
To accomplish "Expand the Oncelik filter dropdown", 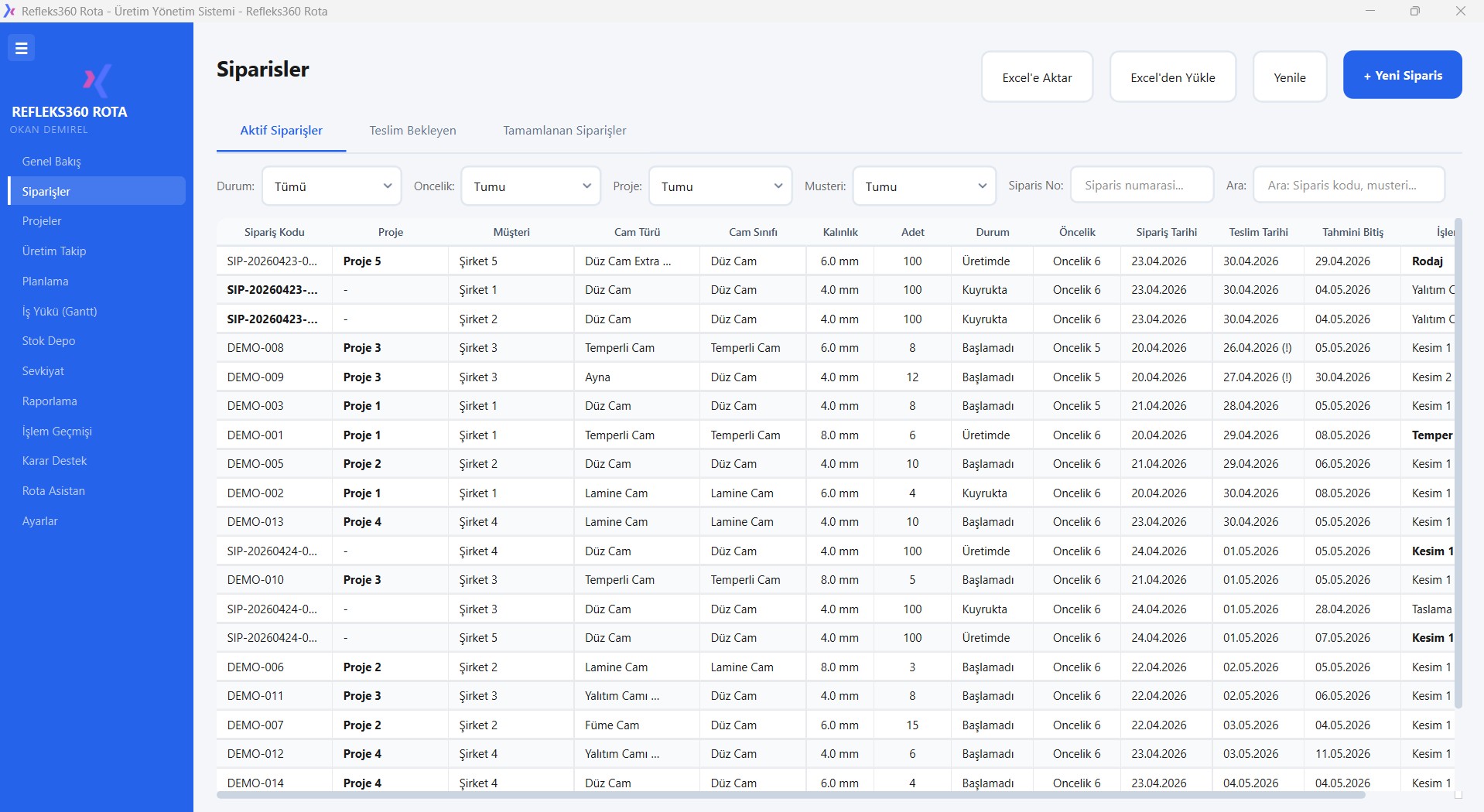I will pos(531,186).
